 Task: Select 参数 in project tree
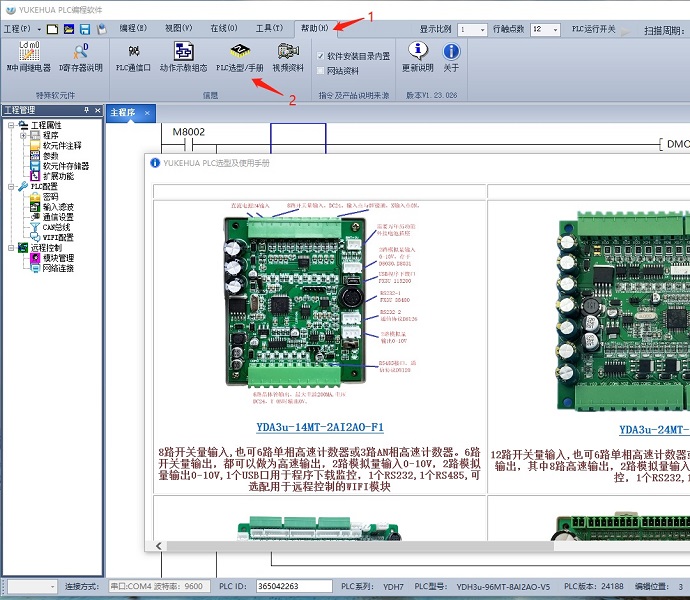click(50, 156)
